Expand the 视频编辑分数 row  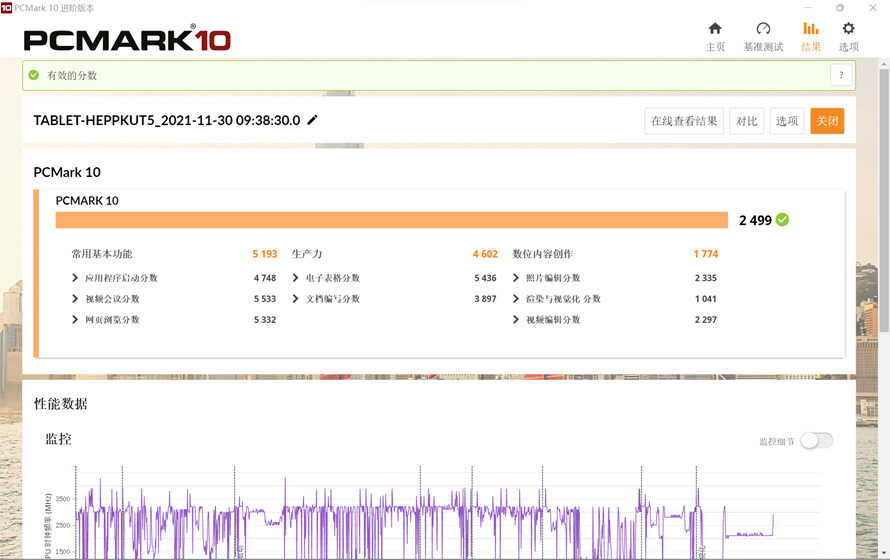click(x=515, y=319)
